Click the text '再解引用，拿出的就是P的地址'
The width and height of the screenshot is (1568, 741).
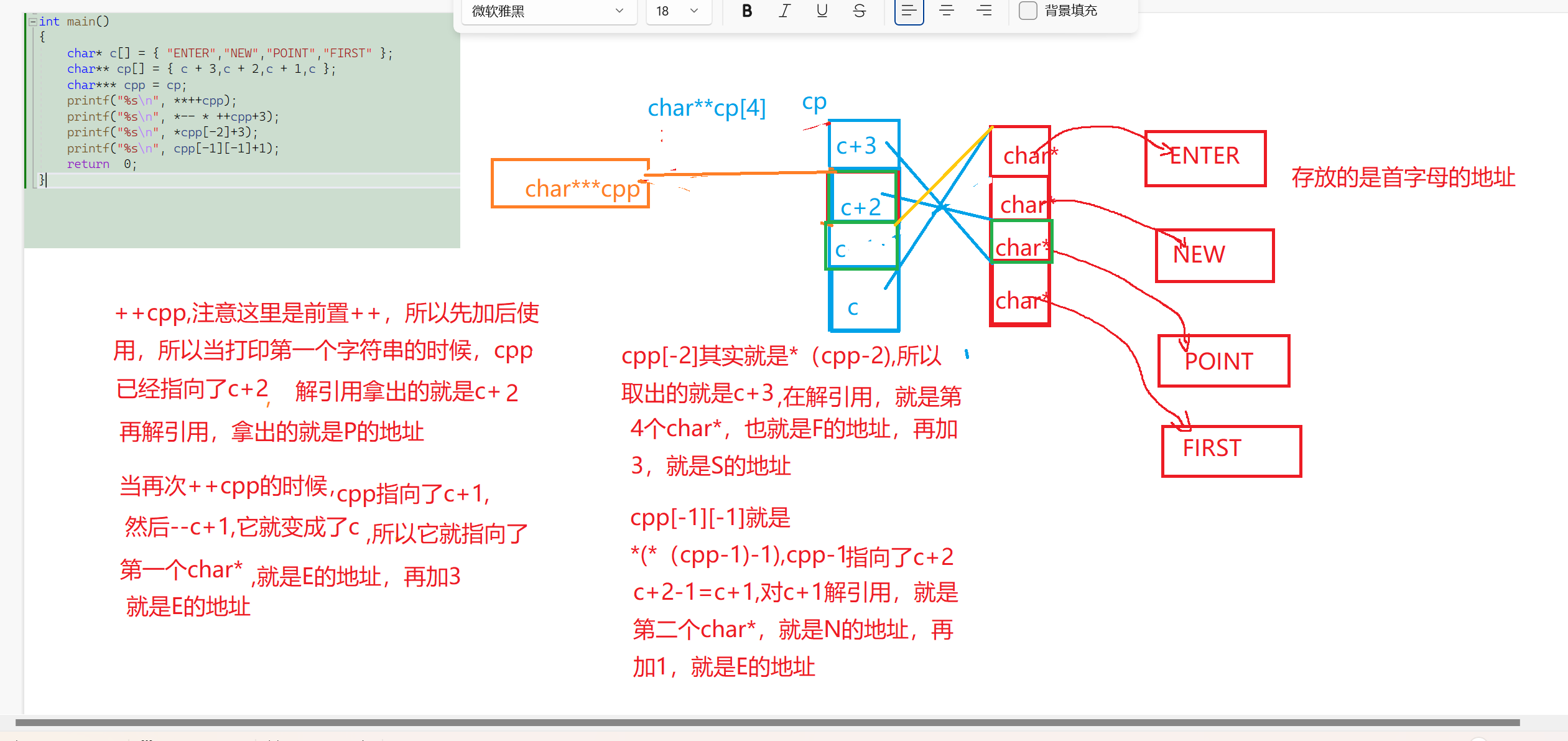click(272, 431)
